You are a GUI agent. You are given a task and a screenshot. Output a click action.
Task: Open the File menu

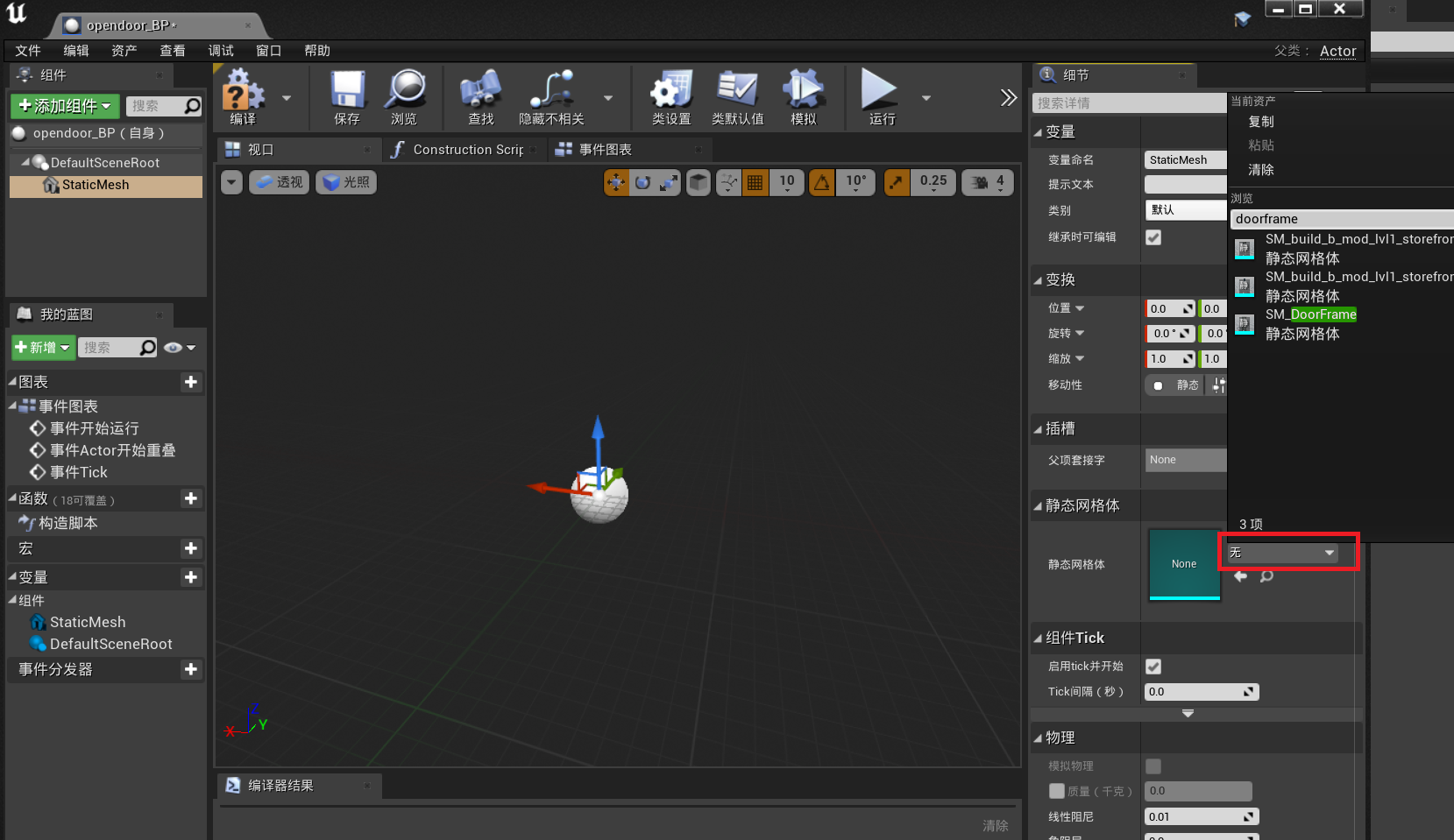(28, 51)
